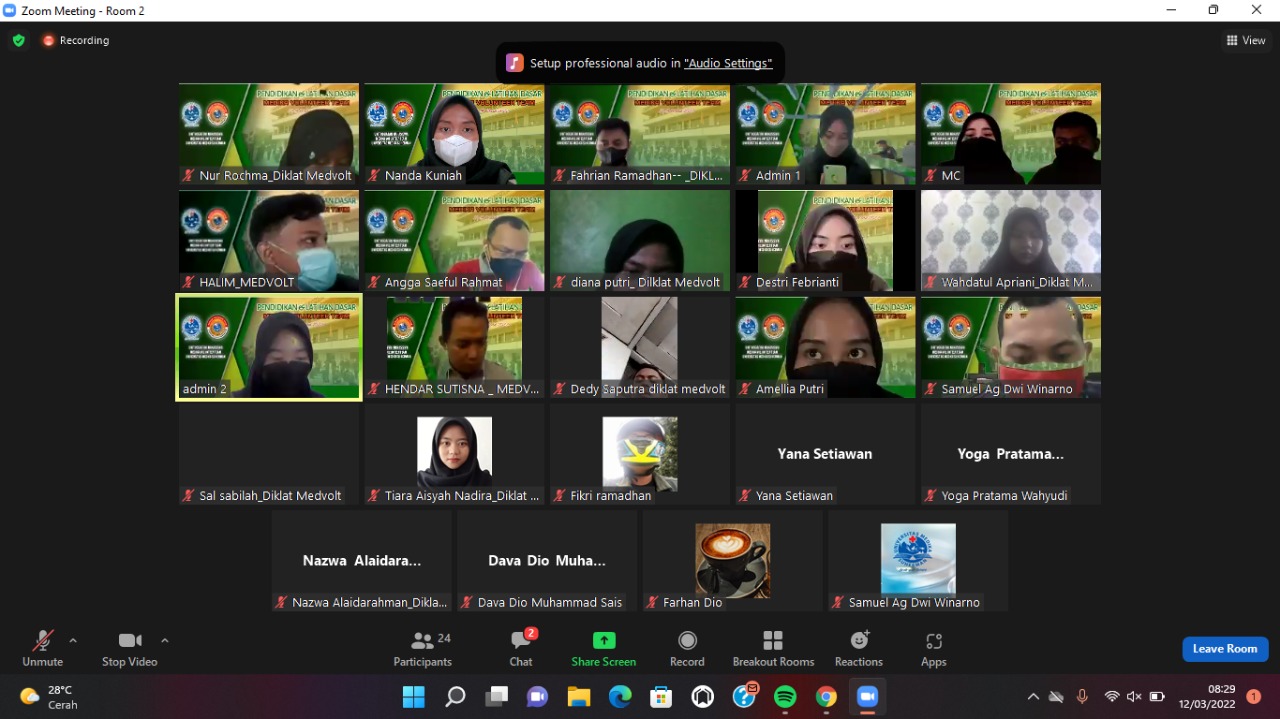Screen dimensions: 1280x719
Task: Toggle the Record button
Action: (687, 648)
